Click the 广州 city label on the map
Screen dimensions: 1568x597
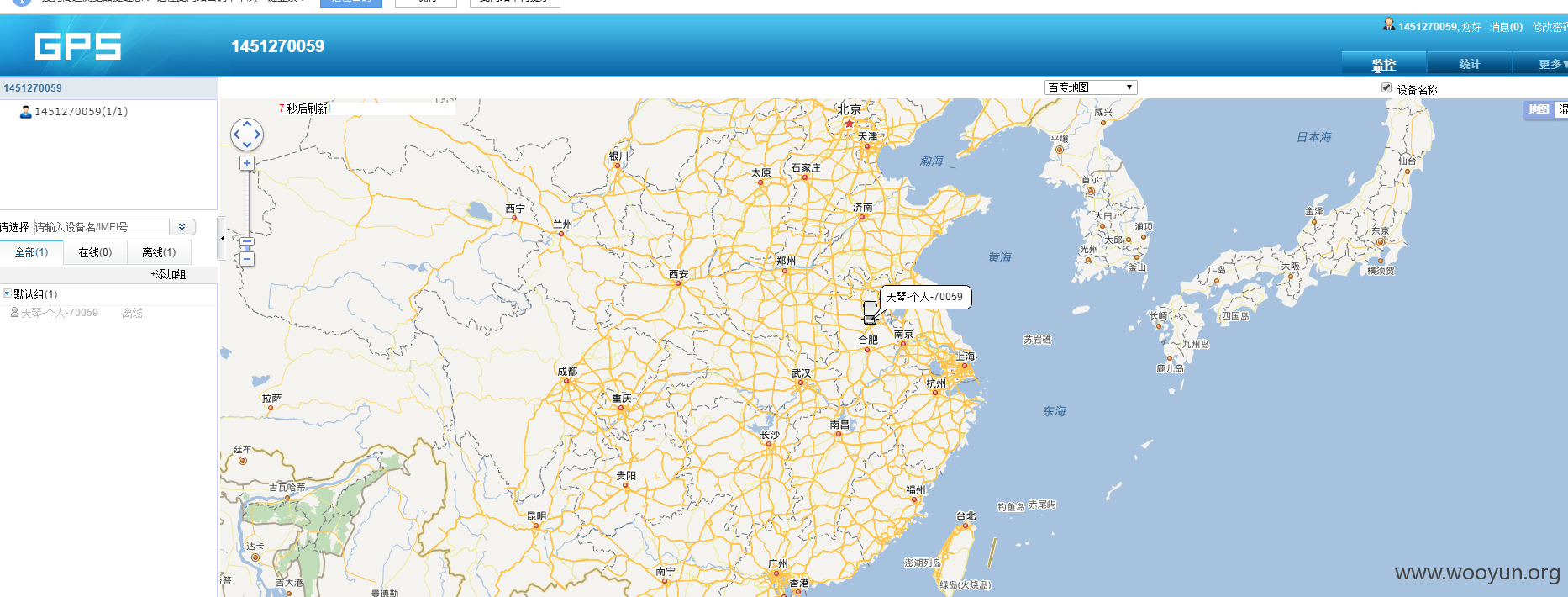click(778, 563)
